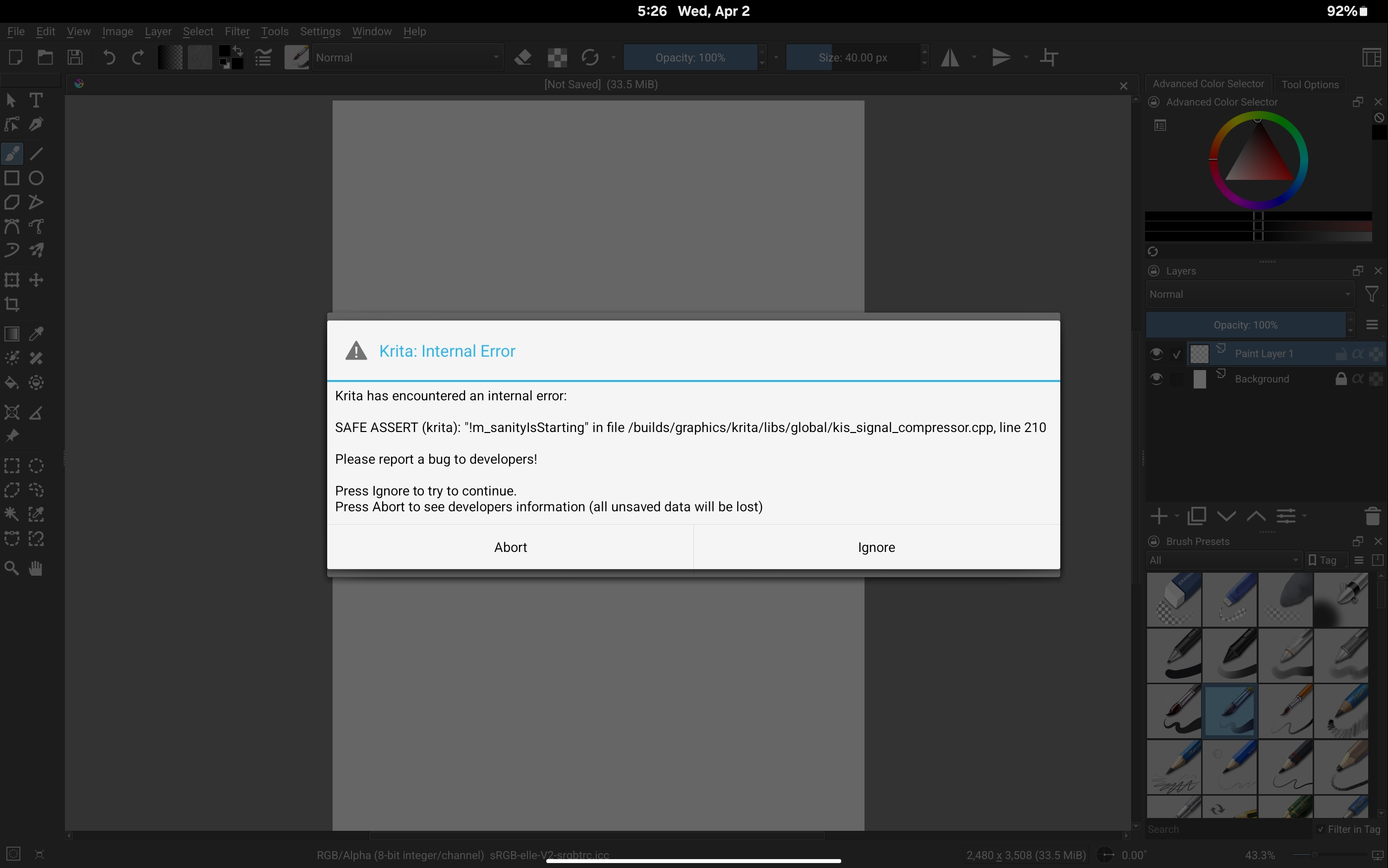Image resolution: width=1388 pixels, height=868 pixels.
Task: Select the eraser brush preset thumbnail
Action: pos(1173,599)
